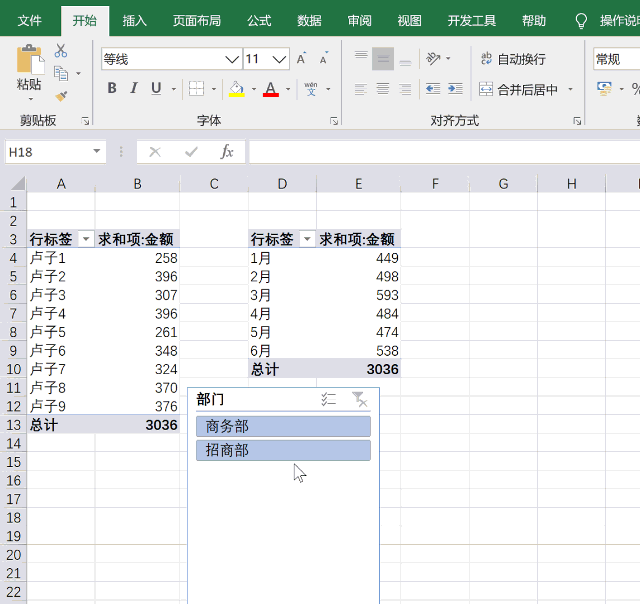Viewport: 640px width, 604px height.
Task: Switch to the 数据 tab
Action: pyautogui.click(x=309, y=20)
